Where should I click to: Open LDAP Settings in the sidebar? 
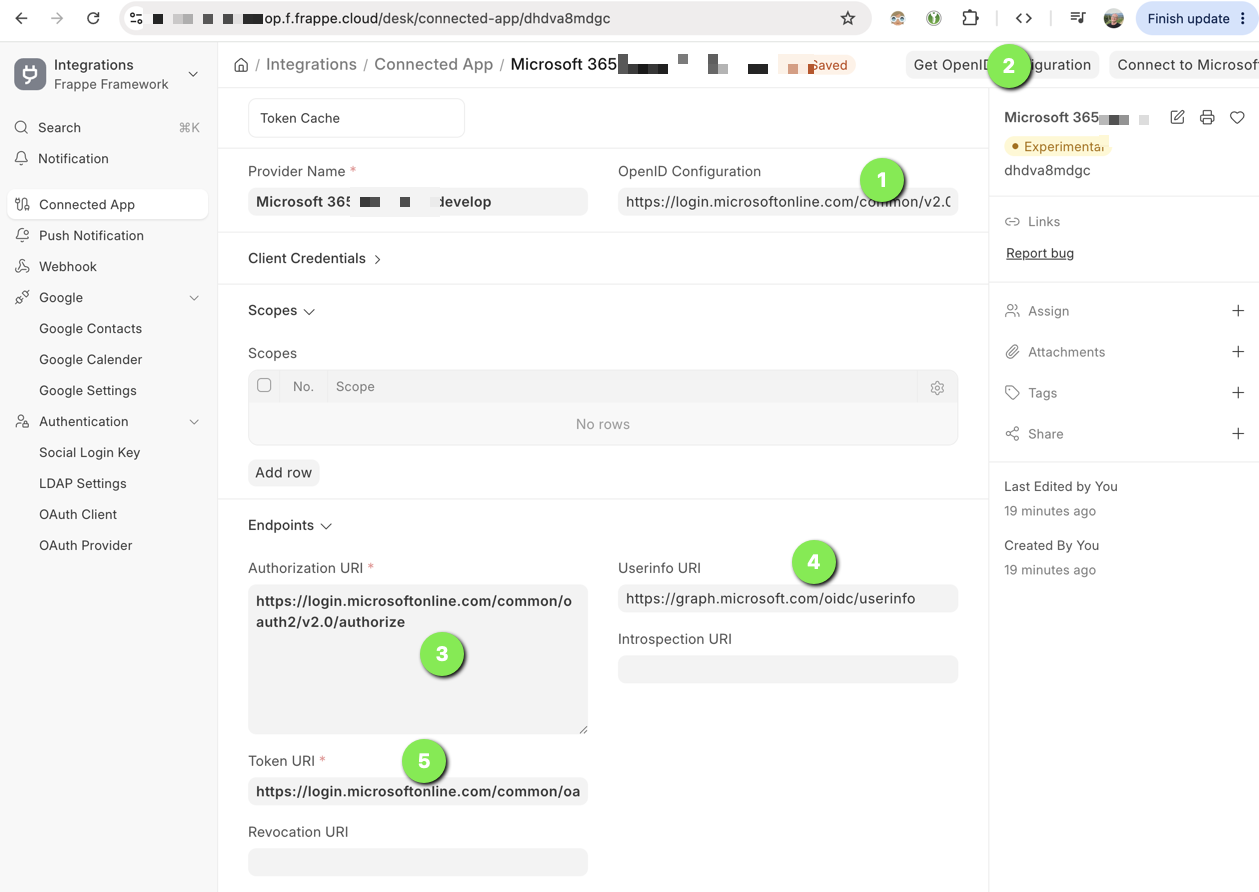point(83,483)
